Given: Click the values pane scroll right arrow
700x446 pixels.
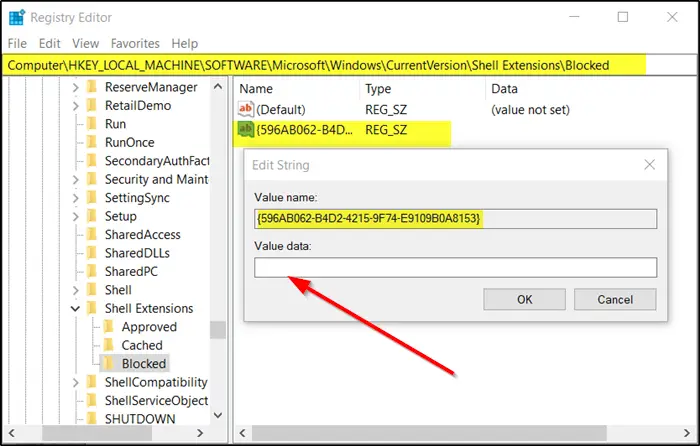Looking at the screenshot, I should tap(687, 433).
